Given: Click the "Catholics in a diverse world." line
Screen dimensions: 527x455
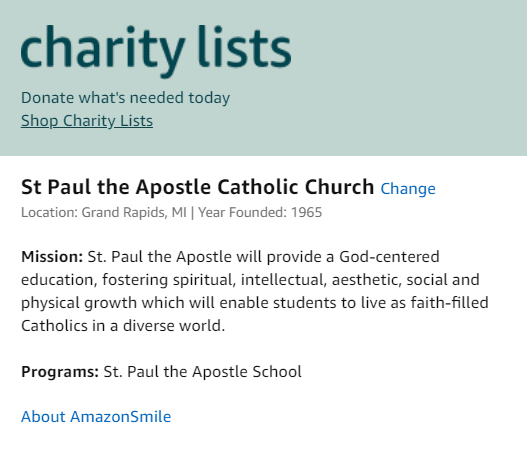Looking at the screenshot, I should pos(123,326).
